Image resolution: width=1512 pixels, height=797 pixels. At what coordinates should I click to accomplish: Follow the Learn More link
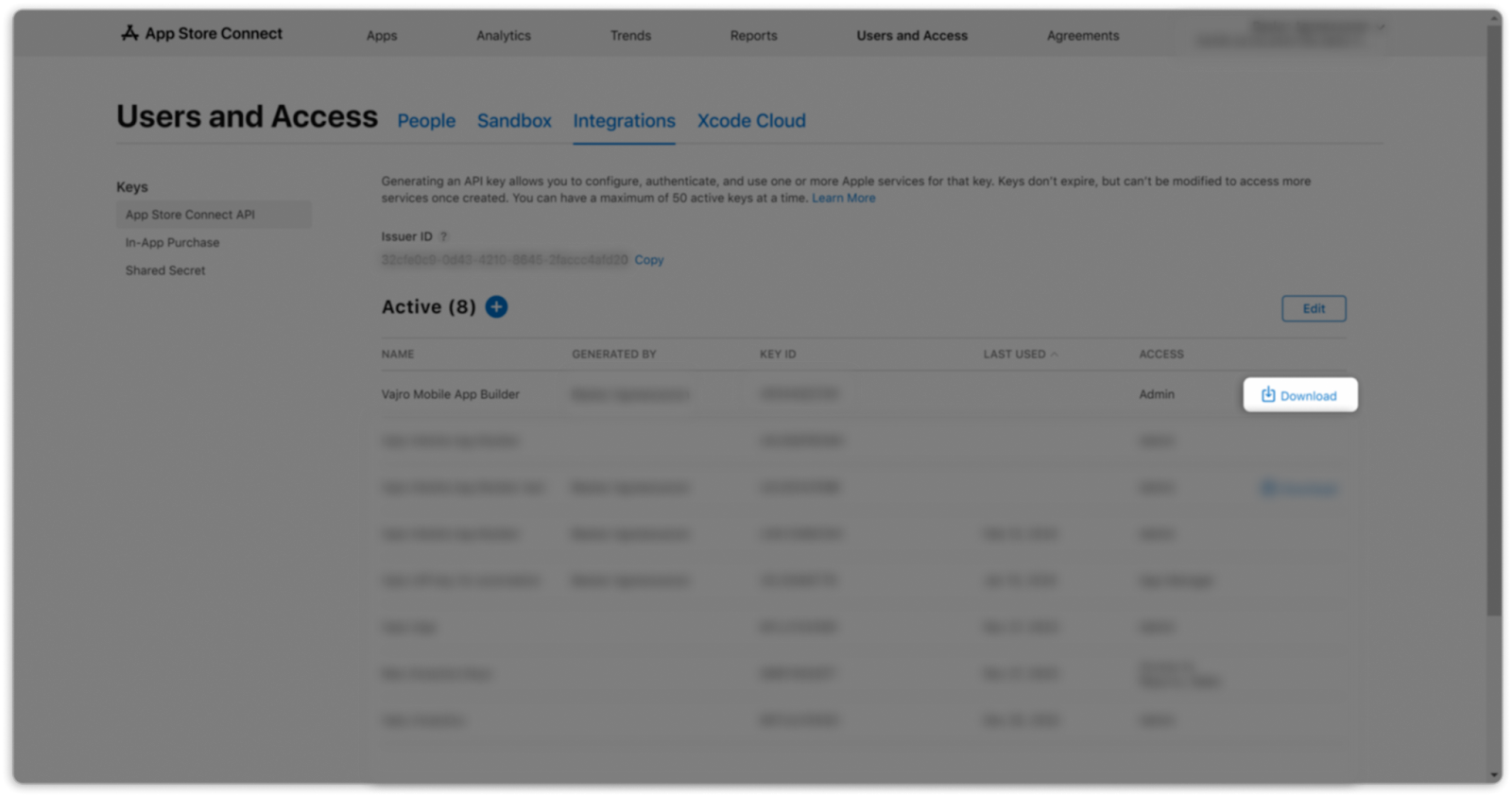[x=844, y=199]
